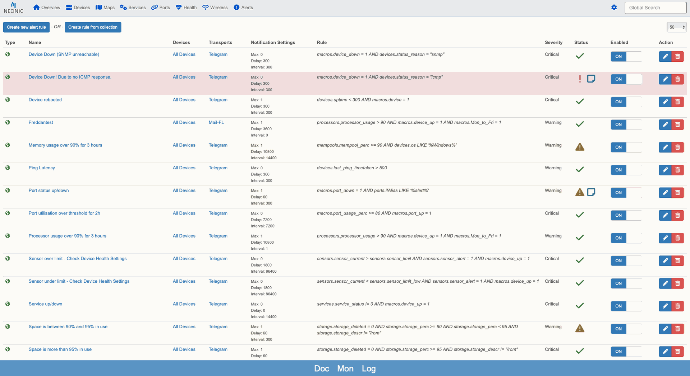
Task: Edit the Device Down SNMP unreachable rule
Action: [665, 56]
